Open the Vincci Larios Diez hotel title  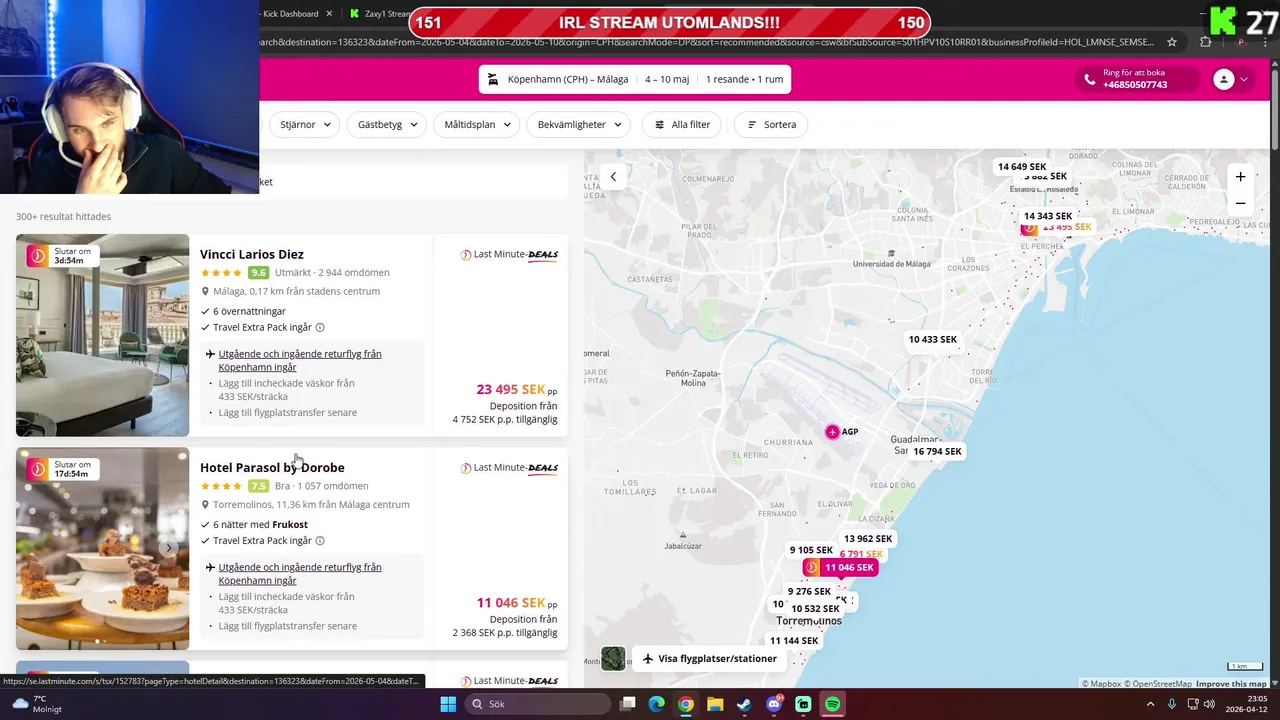pyautogui.click(x=252, y=254)
